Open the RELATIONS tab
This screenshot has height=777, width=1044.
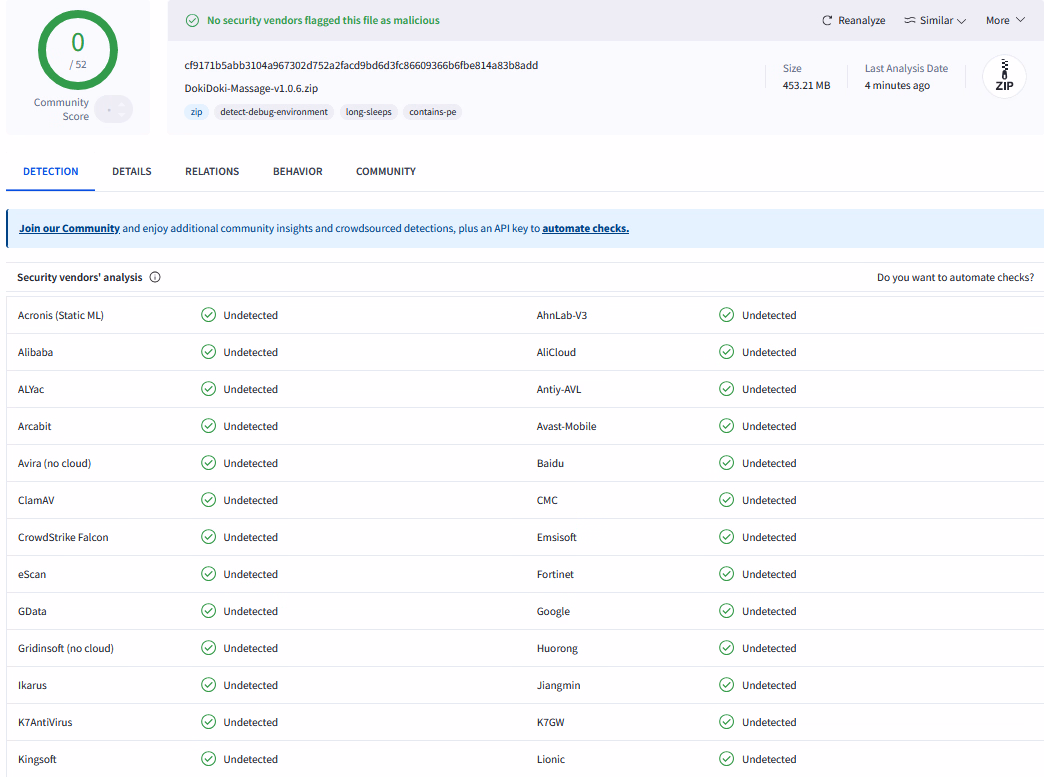[x=212, y=171]
